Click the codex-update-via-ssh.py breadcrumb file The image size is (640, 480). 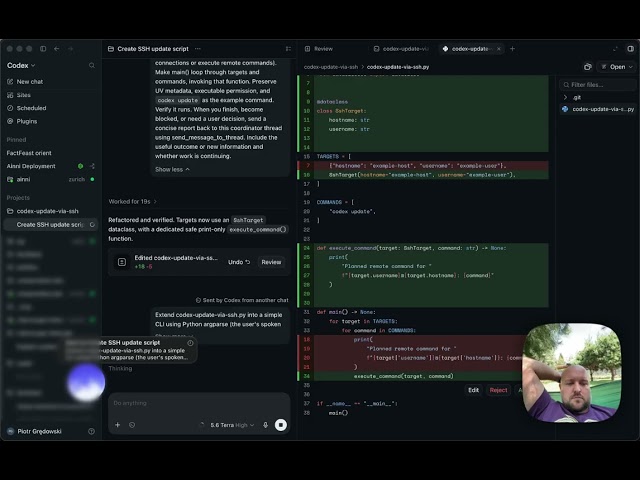click(398, 67)
